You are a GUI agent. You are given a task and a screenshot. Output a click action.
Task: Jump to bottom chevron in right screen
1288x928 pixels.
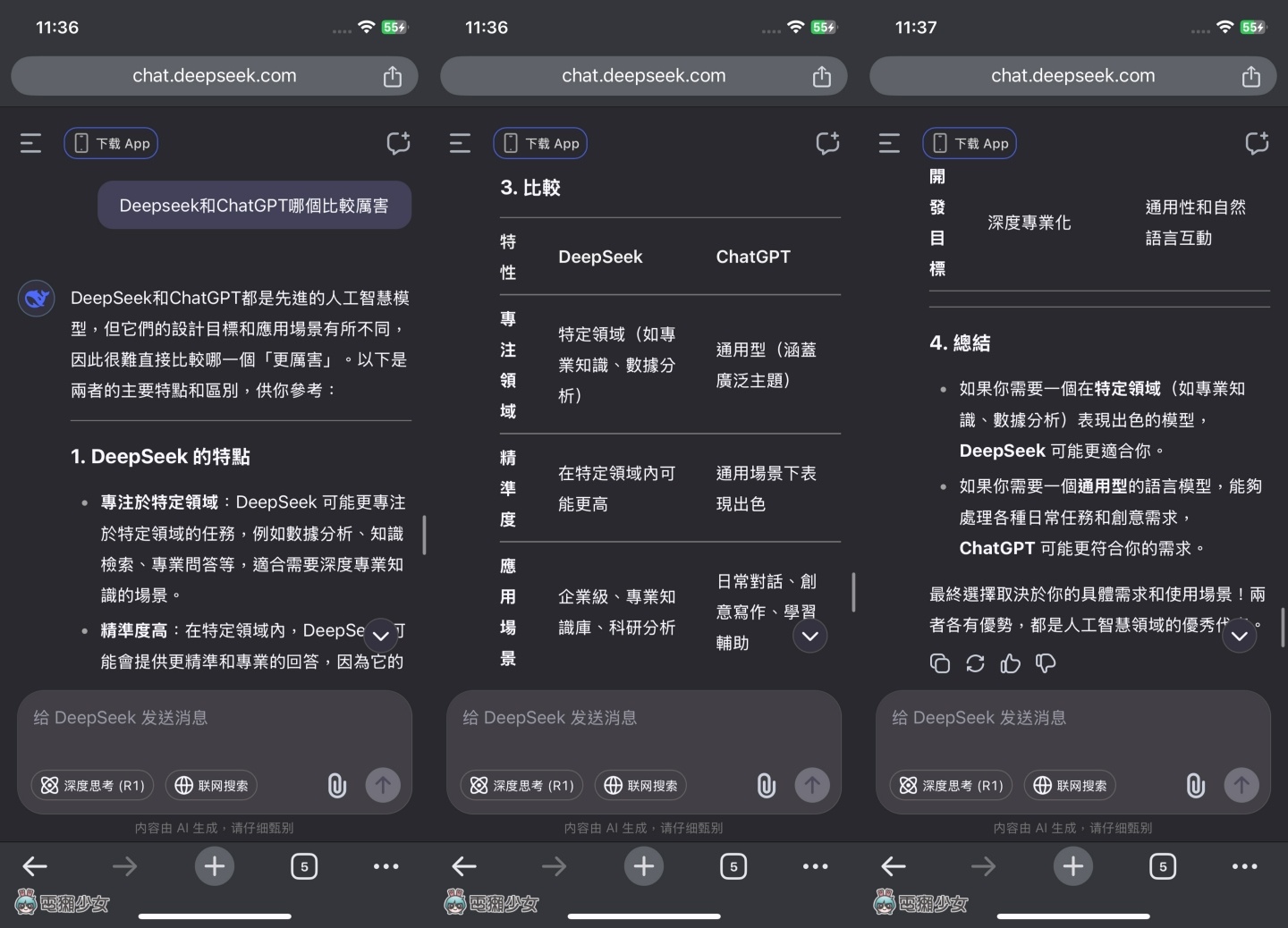pyautogui.click(x=1240, y=636)
